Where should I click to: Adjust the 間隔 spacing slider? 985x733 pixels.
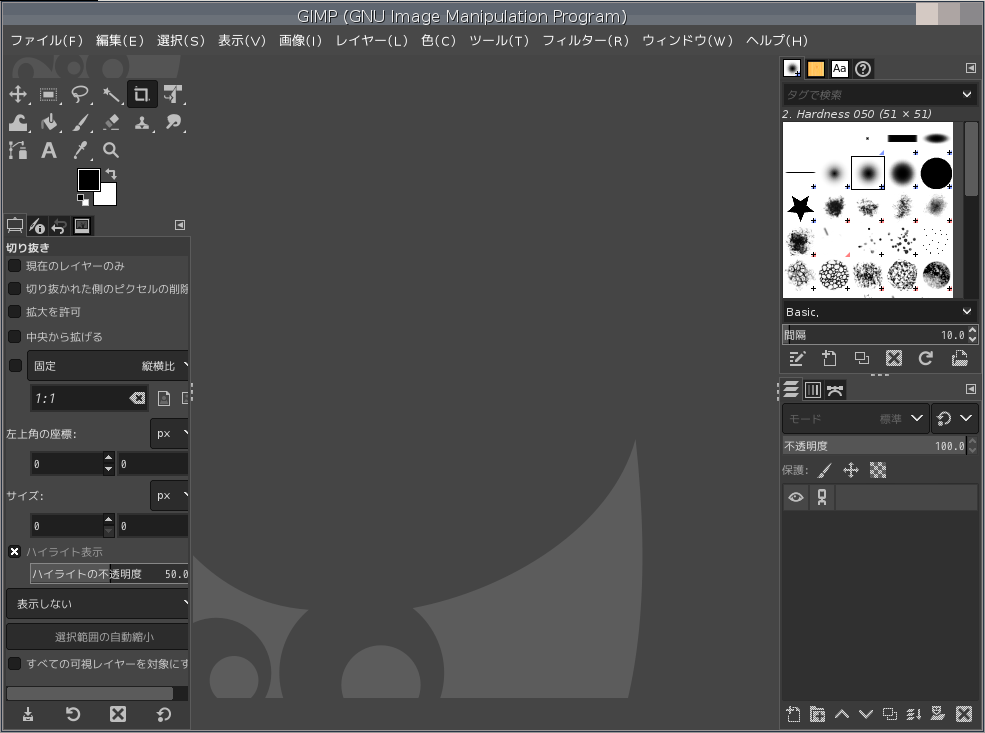(x=873, y=335)
